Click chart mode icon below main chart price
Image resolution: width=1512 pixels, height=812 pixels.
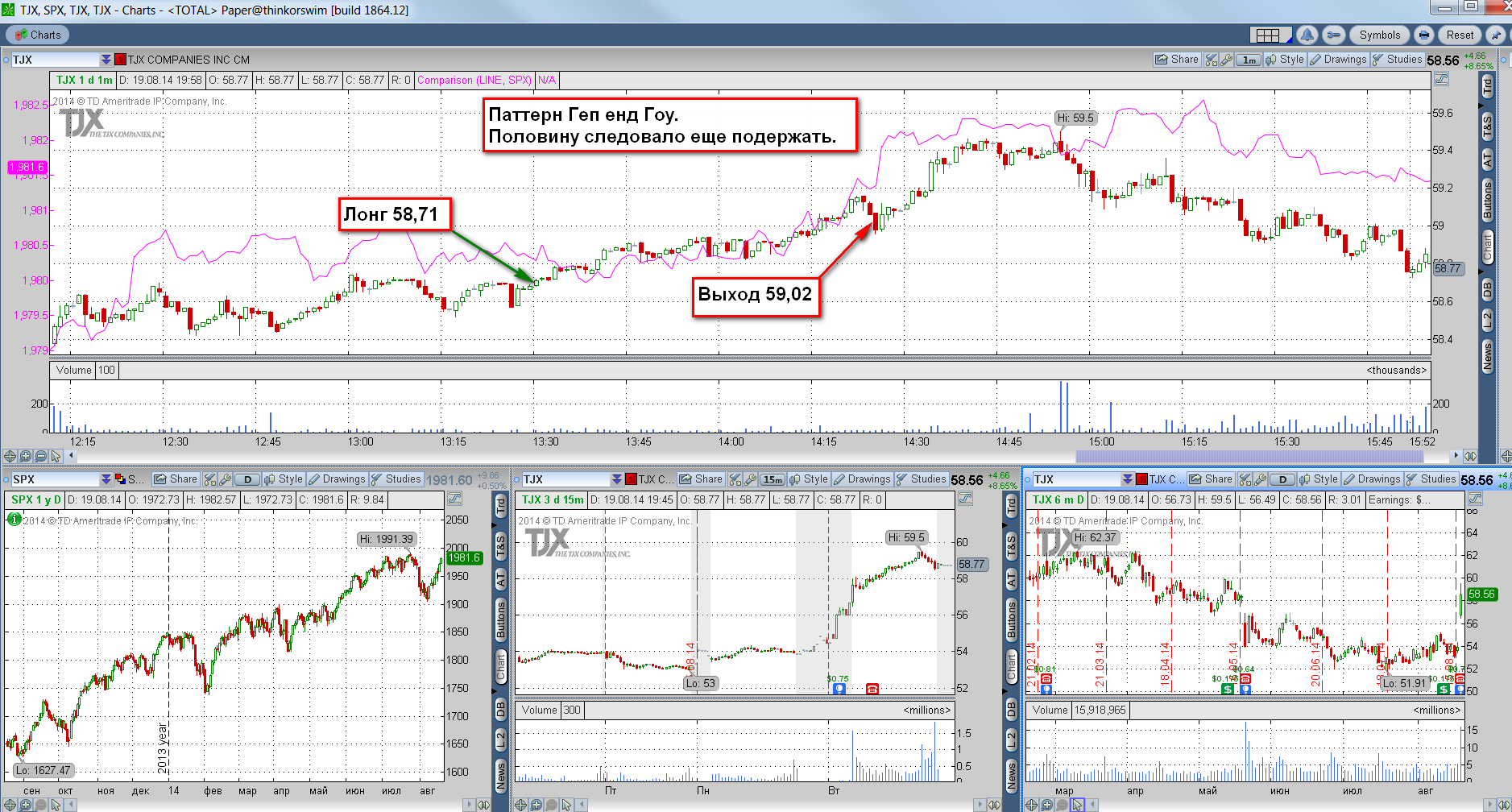[1441, 79]
